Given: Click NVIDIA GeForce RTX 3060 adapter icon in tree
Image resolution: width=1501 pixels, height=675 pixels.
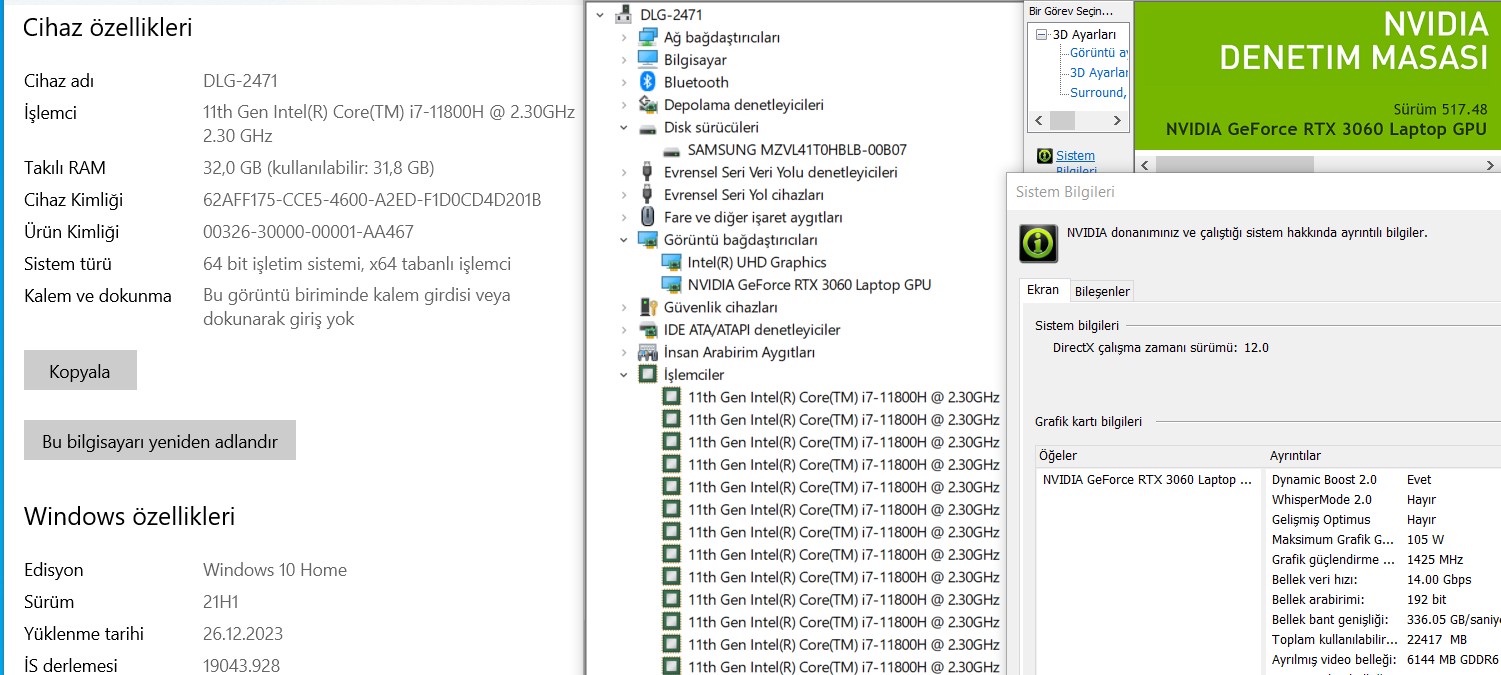Looking at the screenshot, I should click(671, 285).
